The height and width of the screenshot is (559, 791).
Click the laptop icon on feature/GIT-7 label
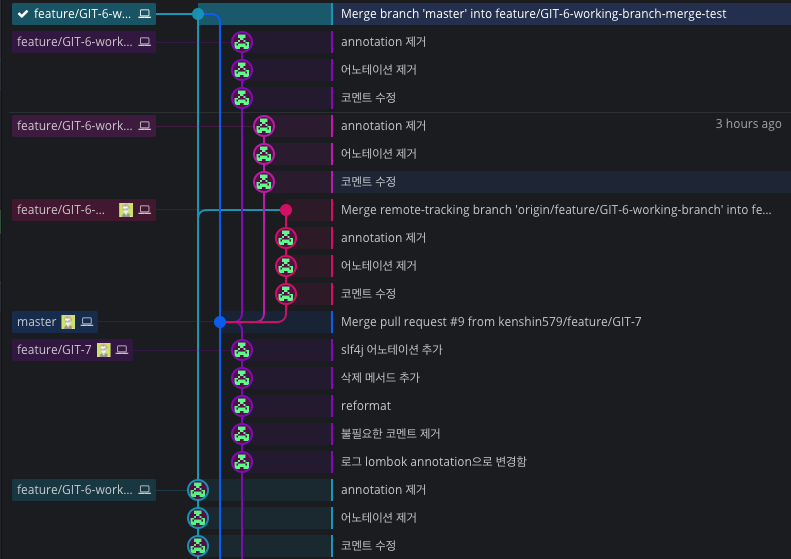tap(122, 350)
